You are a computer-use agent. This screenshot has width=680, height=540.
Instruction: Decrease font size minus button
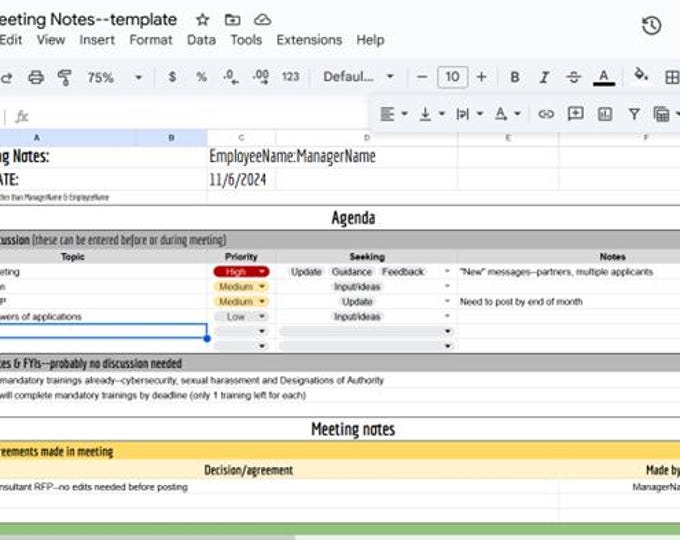(422, 77)
